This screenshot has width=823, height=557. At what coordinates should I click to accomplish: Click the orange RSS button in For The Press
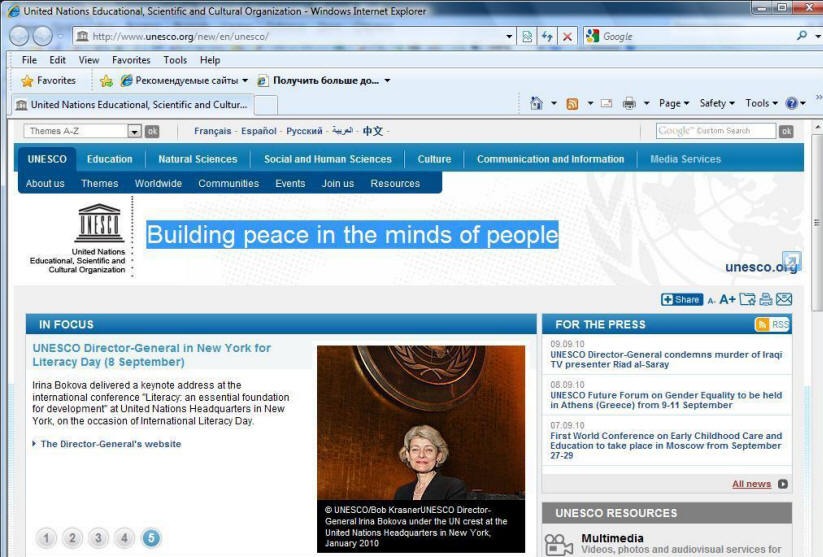(772, 324)
